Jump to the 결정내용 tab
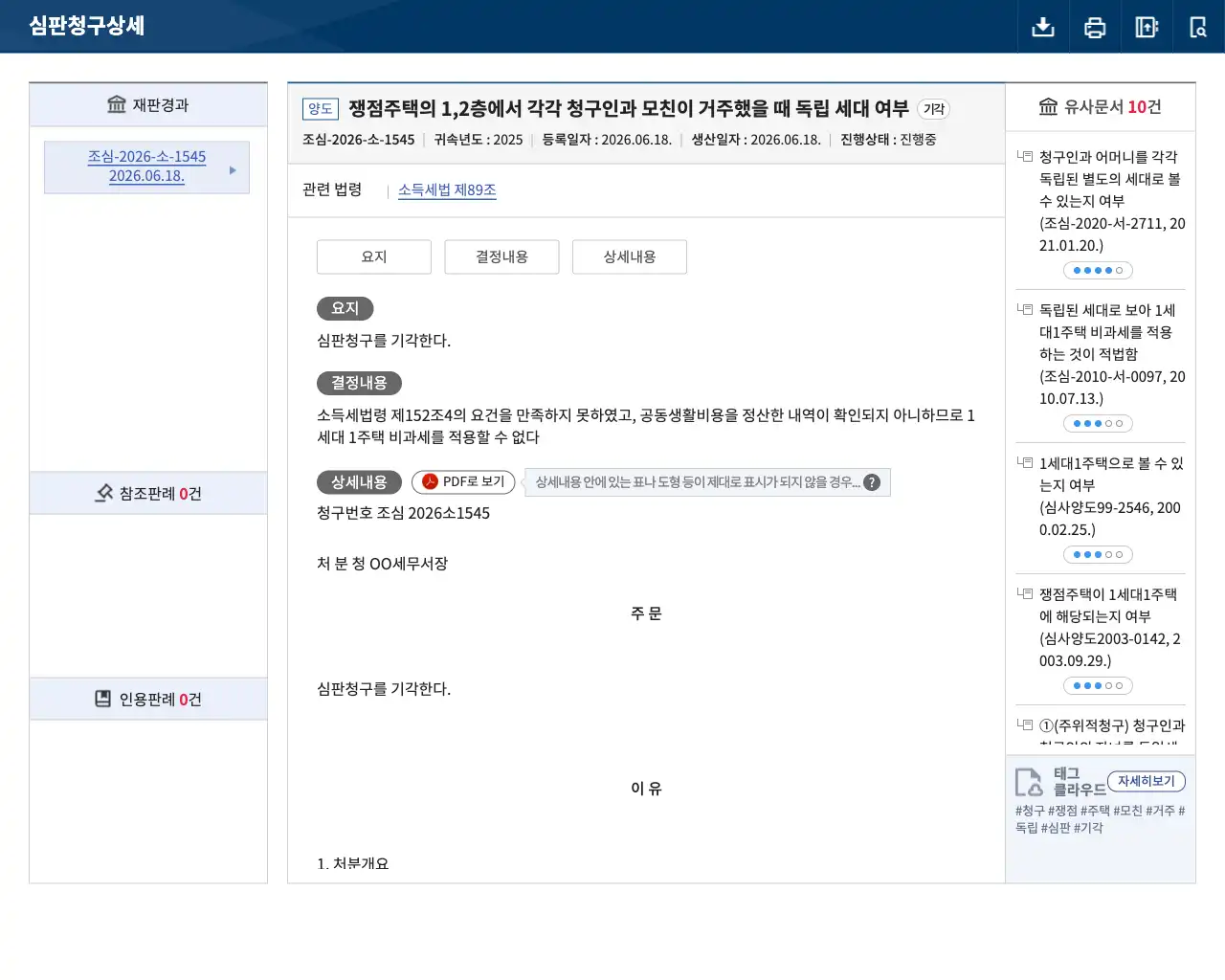The height and width of the screenshot is (980, 1225). click(x=501, y=256)
